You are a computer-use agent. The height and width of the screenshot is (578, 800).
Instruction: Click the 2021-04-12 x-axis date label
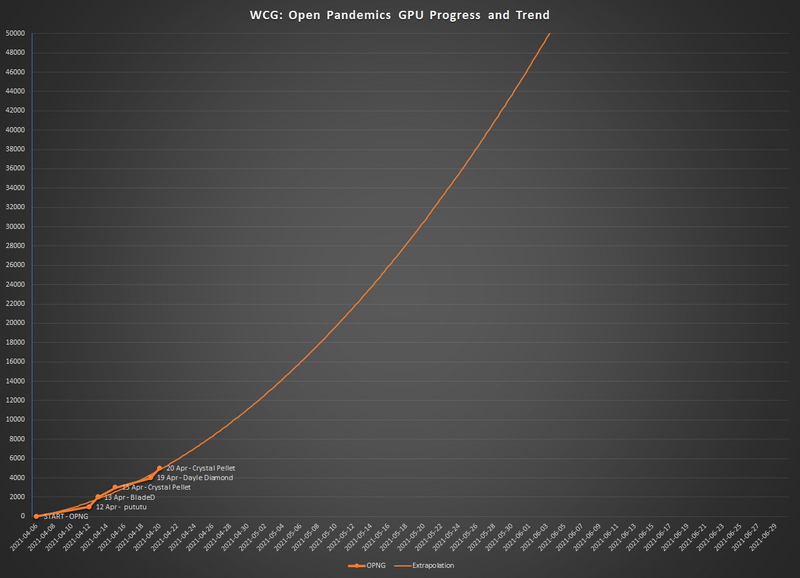point(78,537)
